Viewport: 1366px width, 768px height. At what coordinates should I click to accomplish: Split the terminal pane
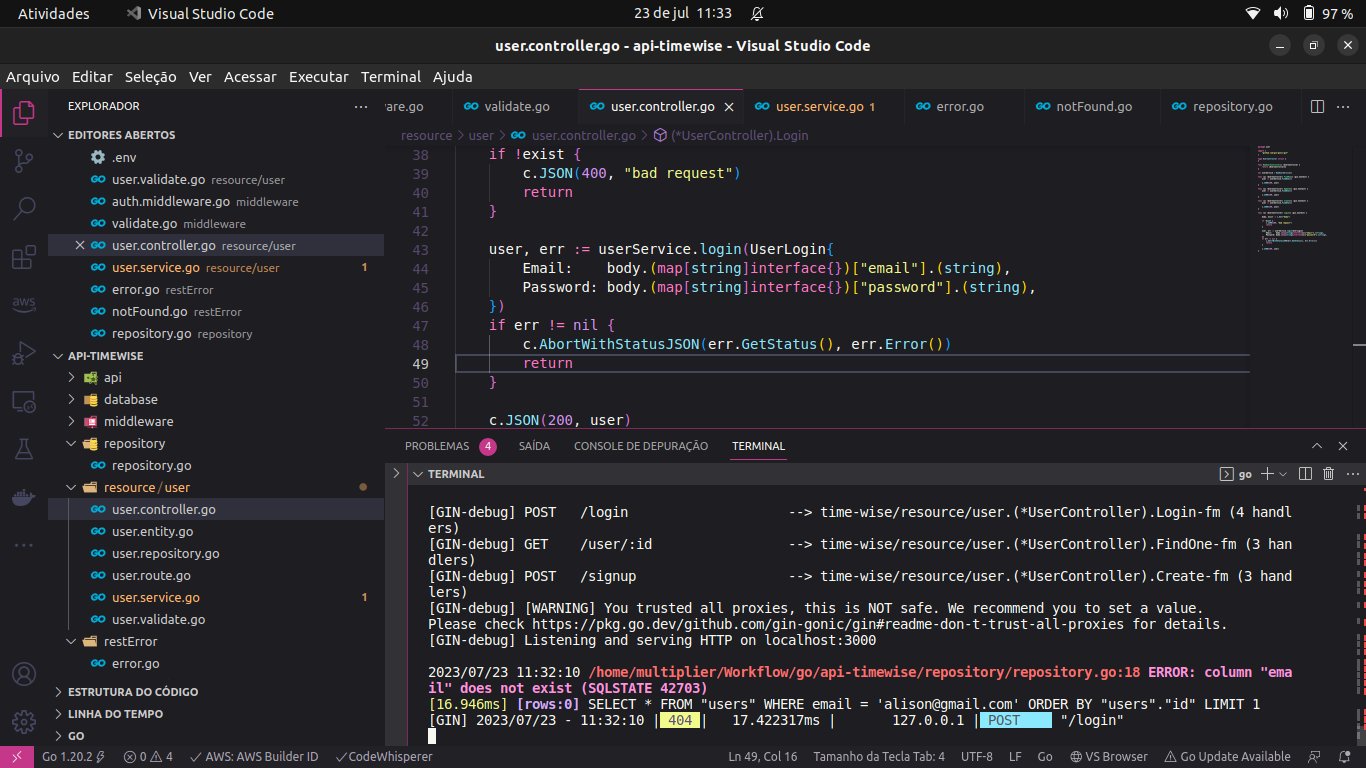tap(1304, 474)
